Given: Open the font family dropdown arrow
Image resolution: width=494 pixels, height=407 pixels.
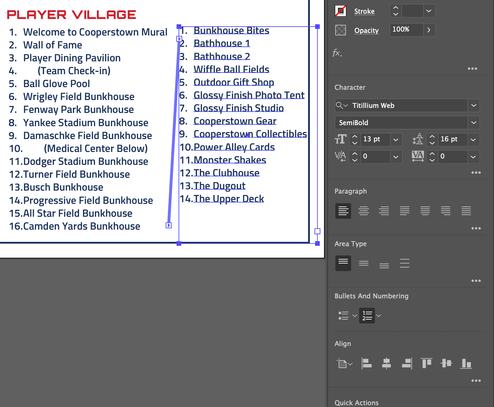Looking at the screenshot, I should click(474, 106).
